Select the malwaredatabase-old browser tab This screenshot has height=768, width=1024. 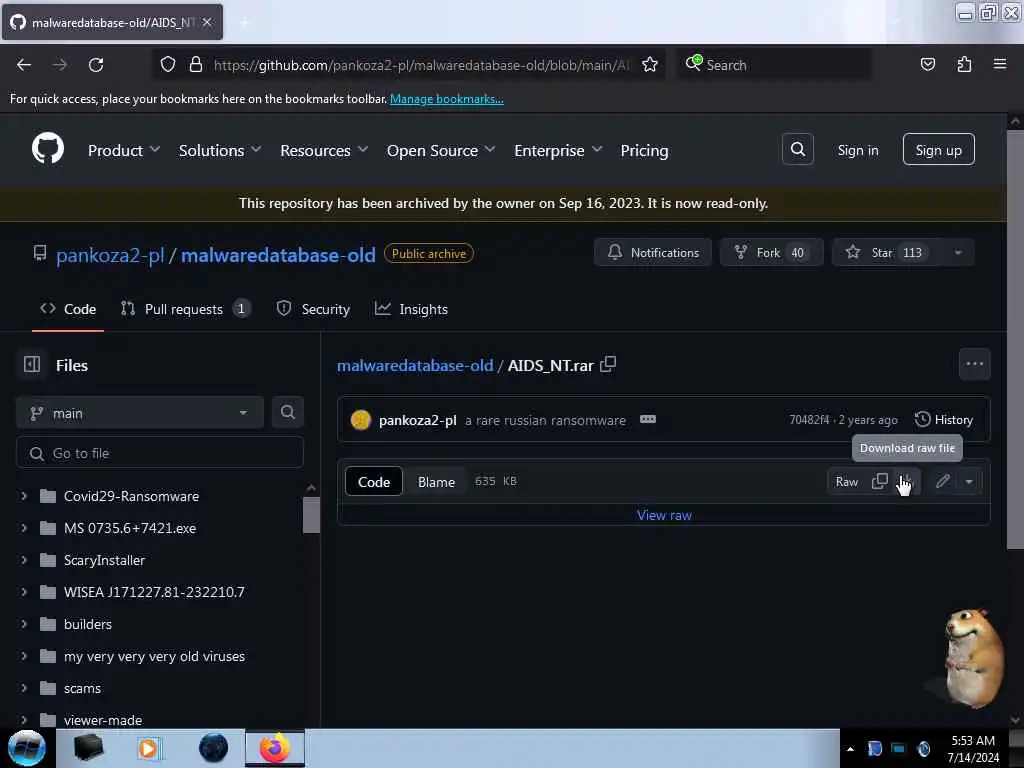(112, 22)
